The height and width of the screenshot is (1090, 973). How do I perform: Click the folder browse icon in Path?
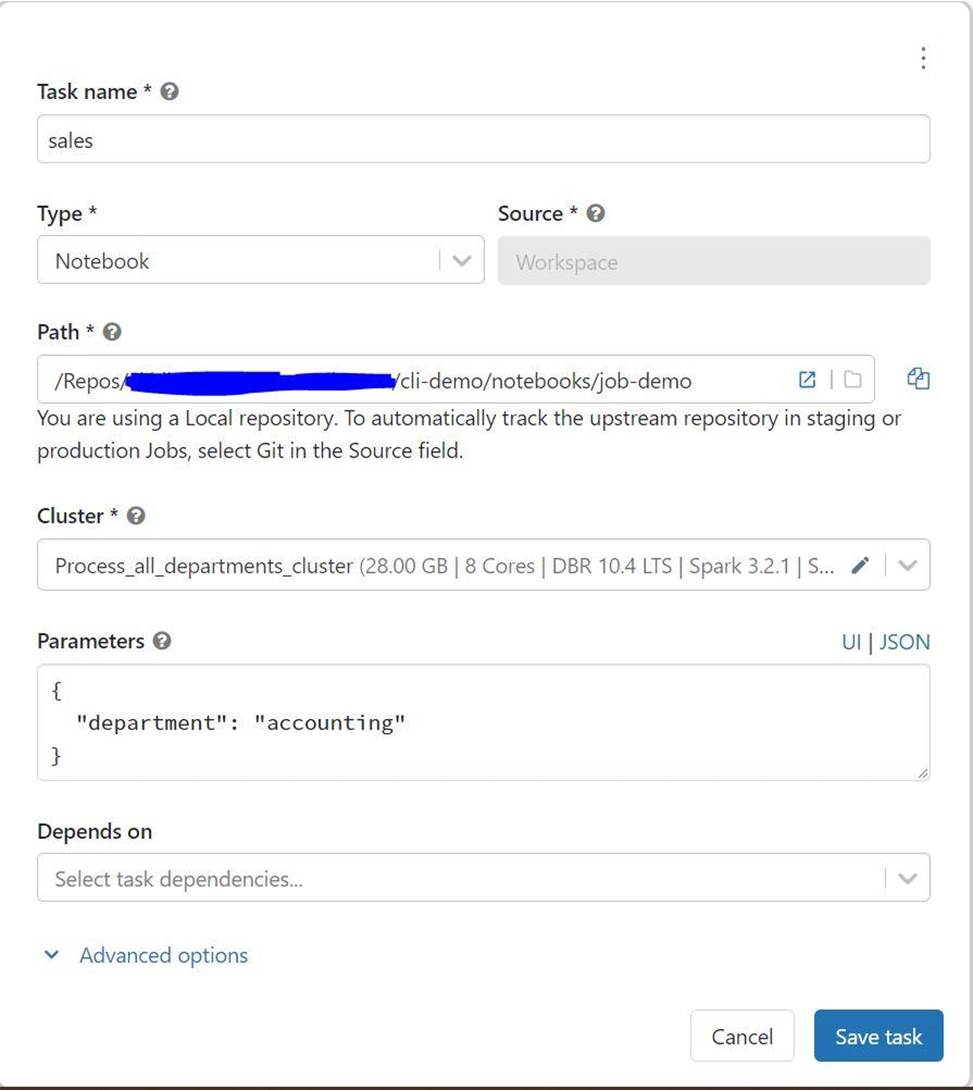[x=852, y=380]
